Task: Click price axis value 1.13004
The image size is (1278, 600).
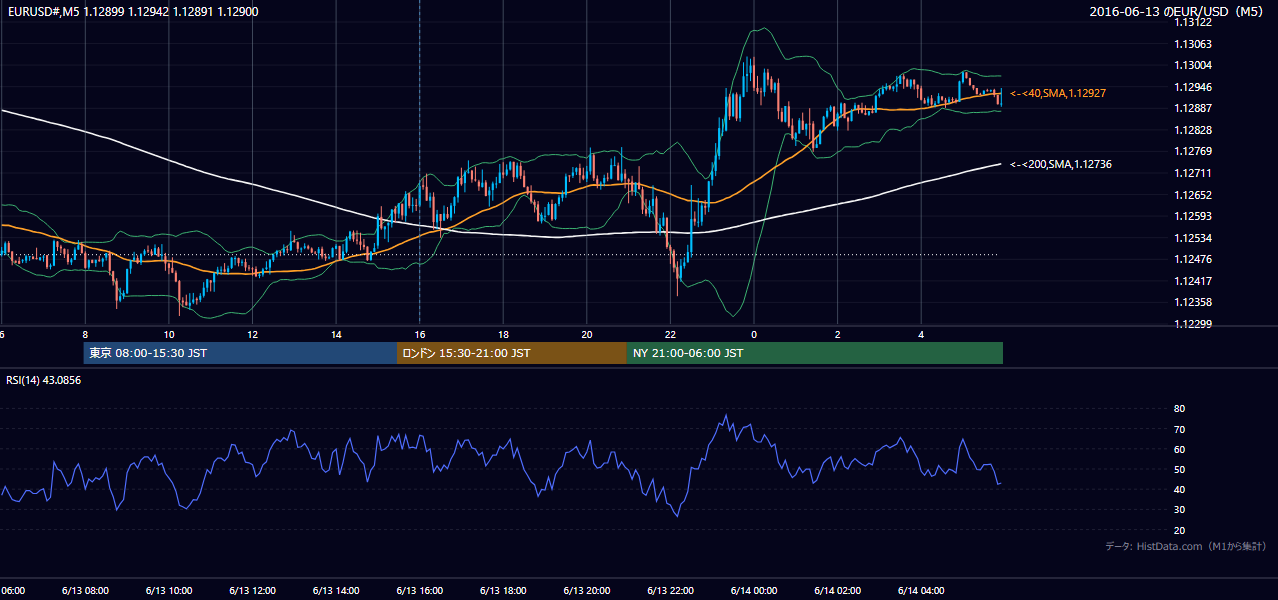Action: click(1195, 65)
